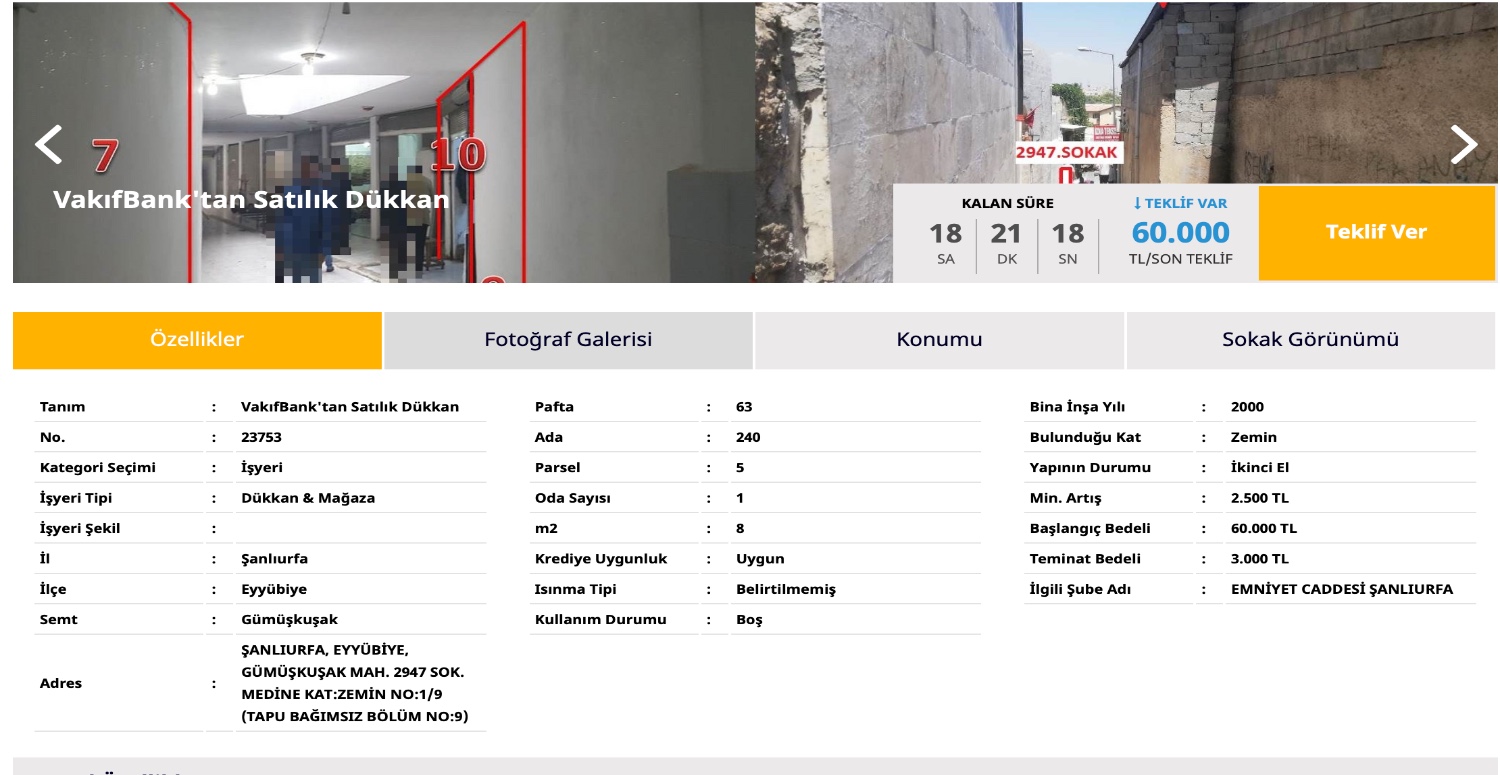
Task: Click the Başlangıç Bedeli 60.000 TL value
Action: [x=1263, y=528]
